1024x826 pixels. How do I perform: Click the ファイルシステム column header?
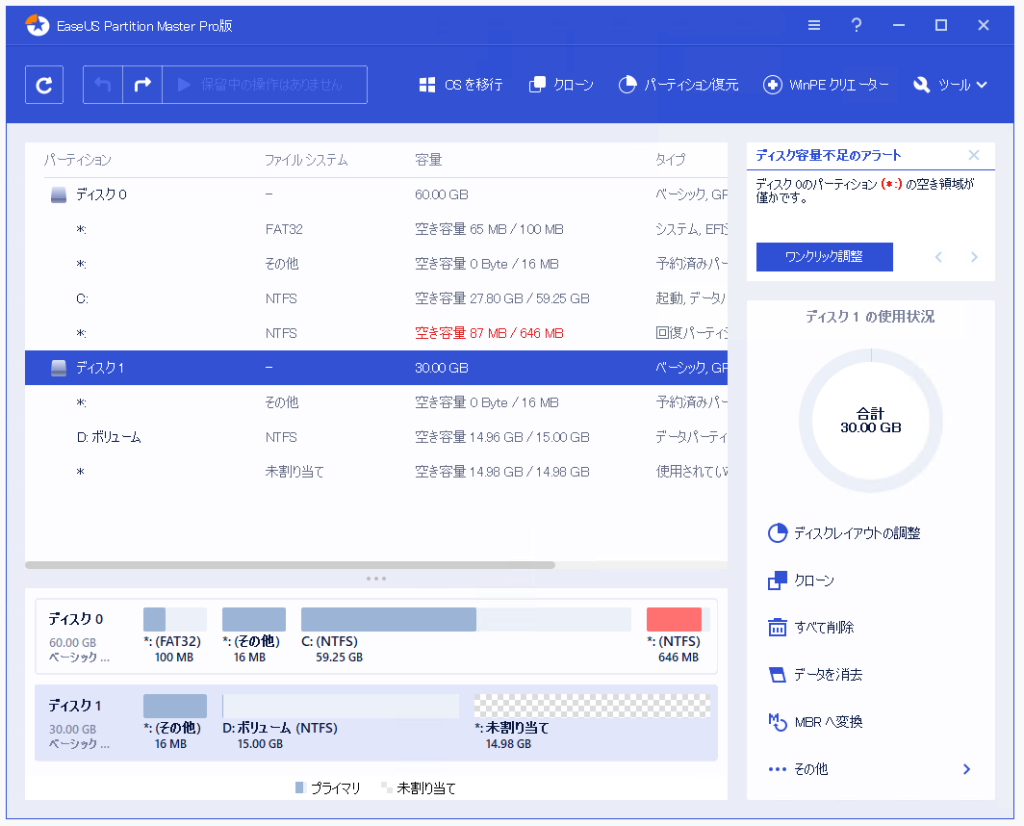[x=306, y=160]
